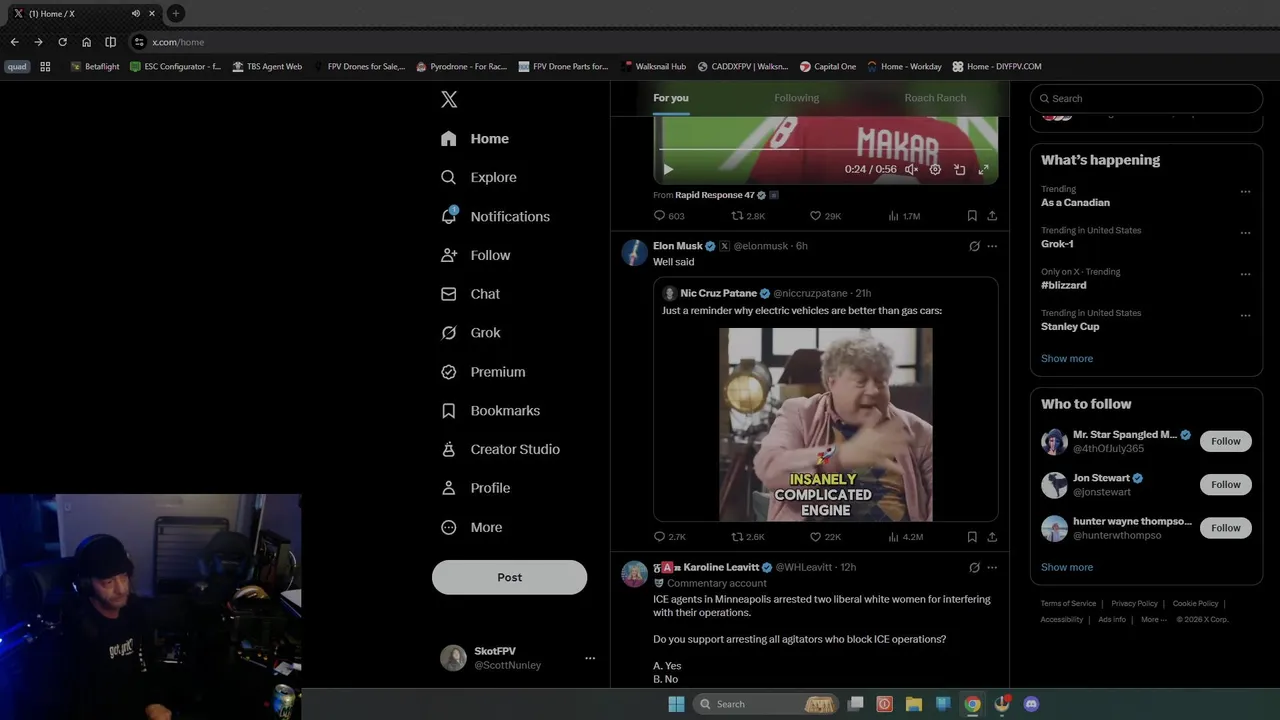Repost the Rapid Response 47 post
This screenshot has height=720, width=1280.
tap(748, 216)
